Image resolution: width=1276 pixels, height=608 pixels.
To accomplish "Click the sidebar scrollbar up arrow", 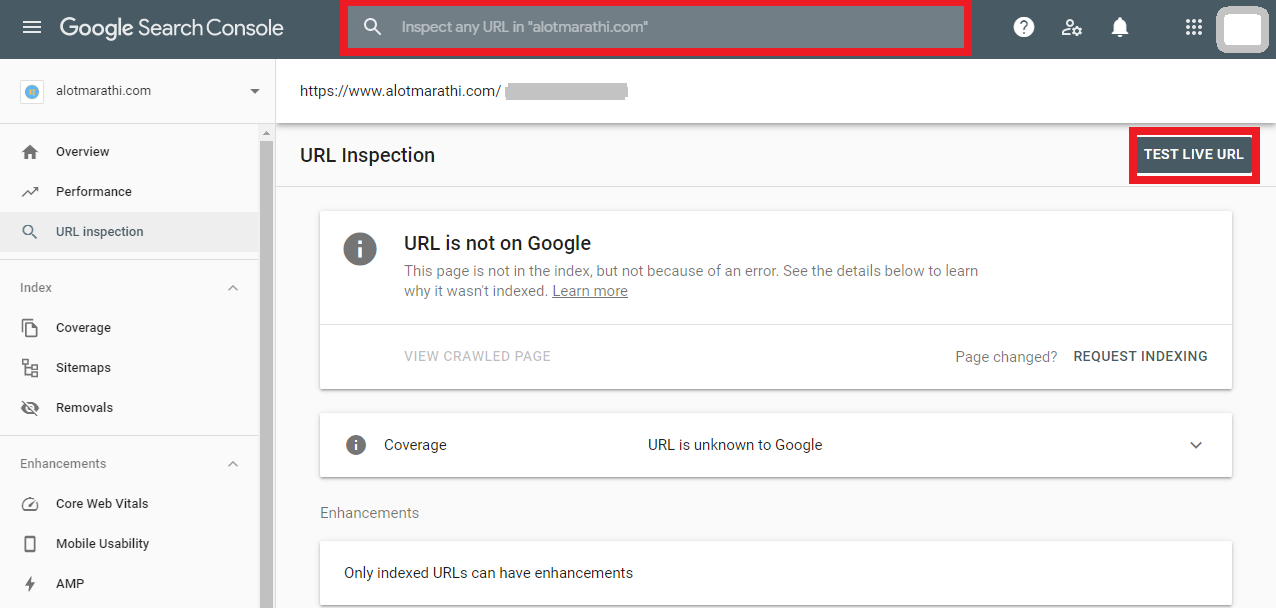I will (267, 133).
